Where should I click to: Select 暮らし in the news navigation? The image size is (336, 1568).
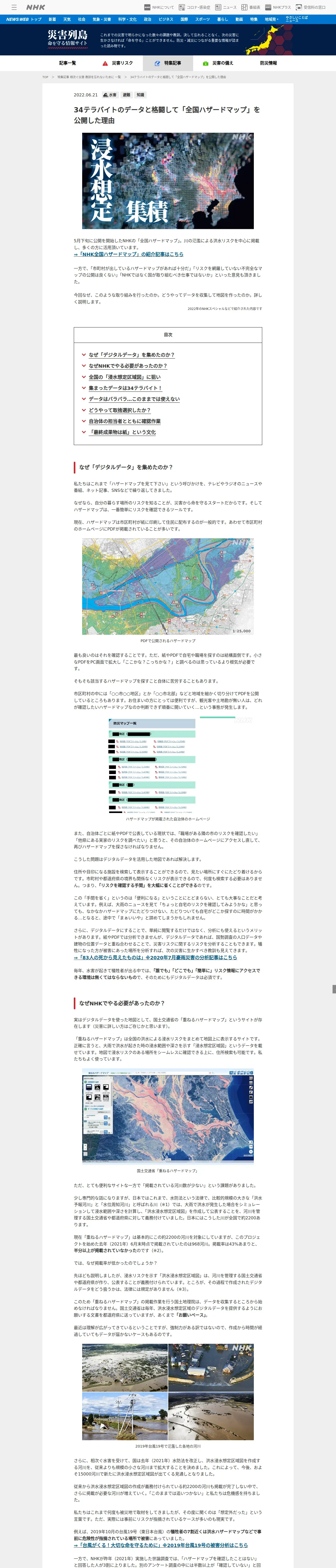(x=223, y=20)
